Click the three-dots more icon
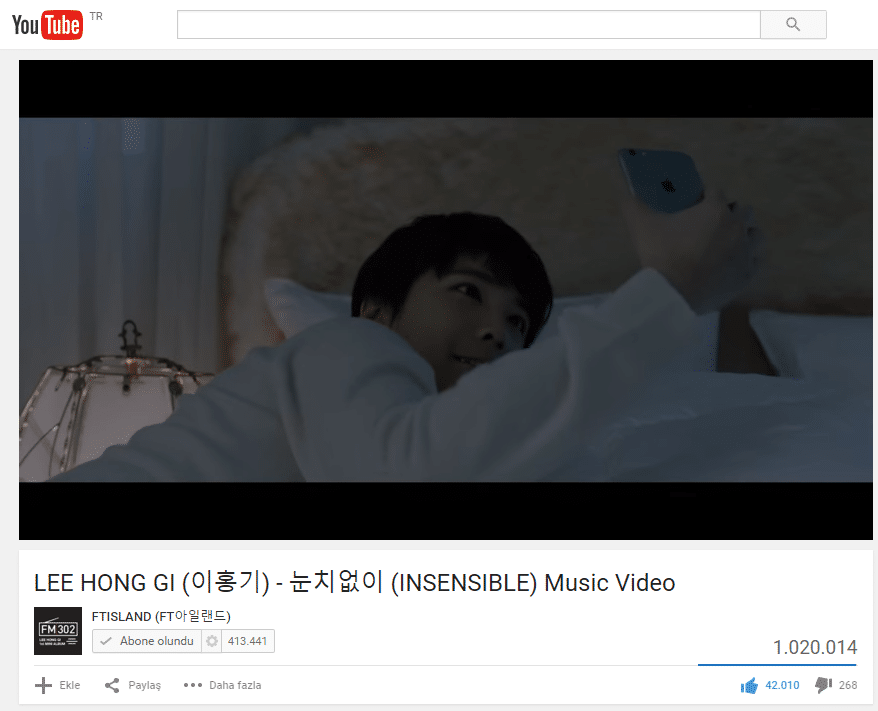878x711 pixels. (193, 685)
